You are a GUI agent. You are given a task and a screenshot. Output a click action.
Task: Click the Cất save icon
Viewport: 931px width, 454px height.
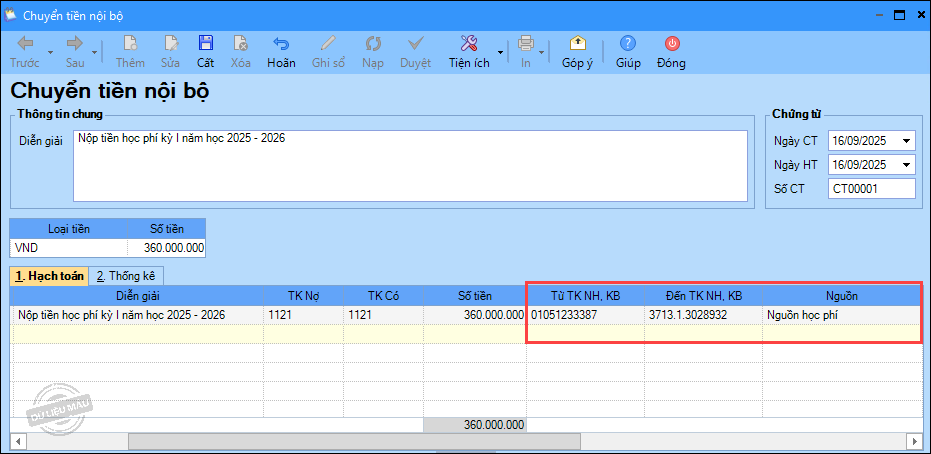click(205, 44)
